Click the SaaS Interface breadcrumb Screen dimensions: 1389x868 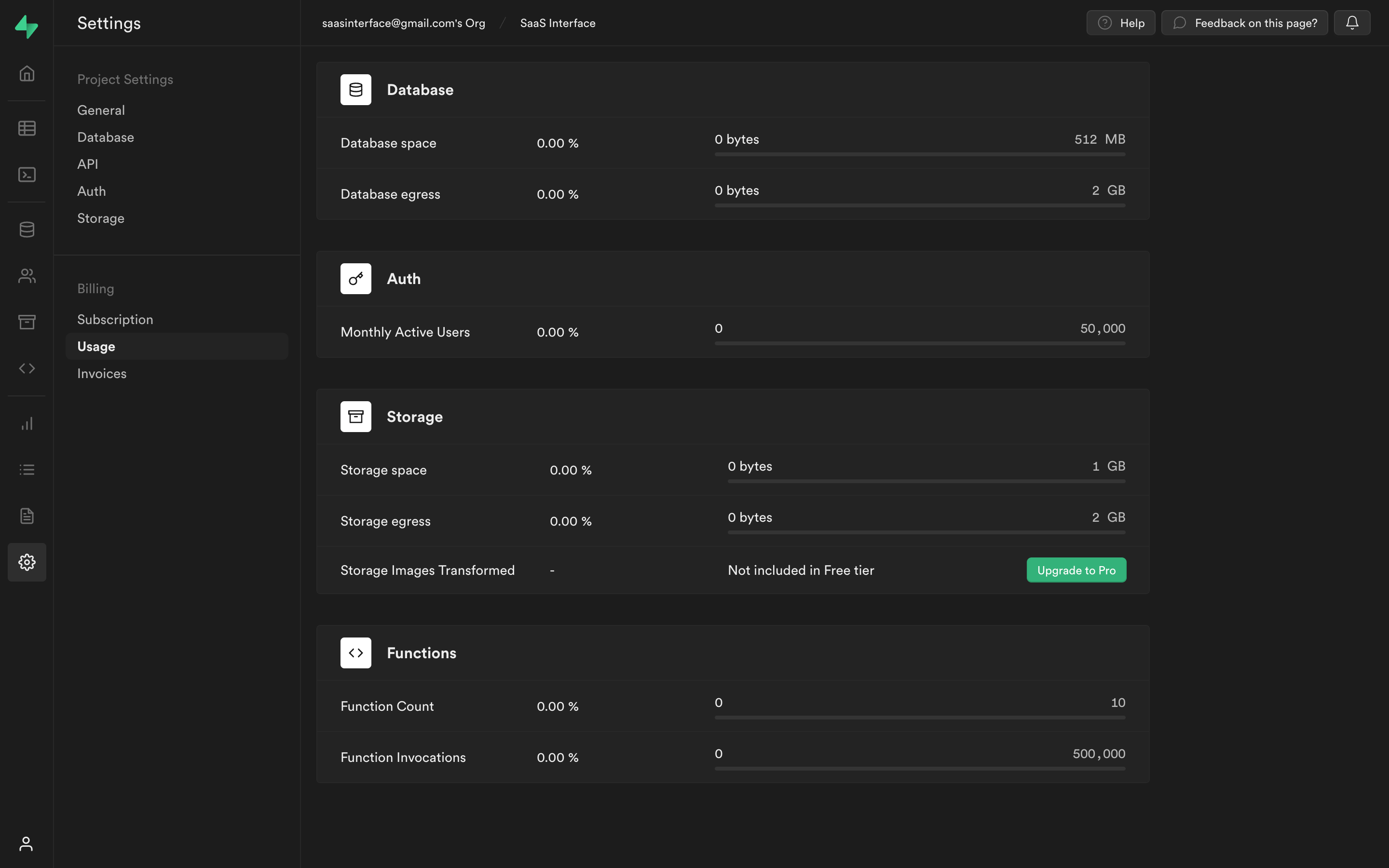(x=557, y=23)
